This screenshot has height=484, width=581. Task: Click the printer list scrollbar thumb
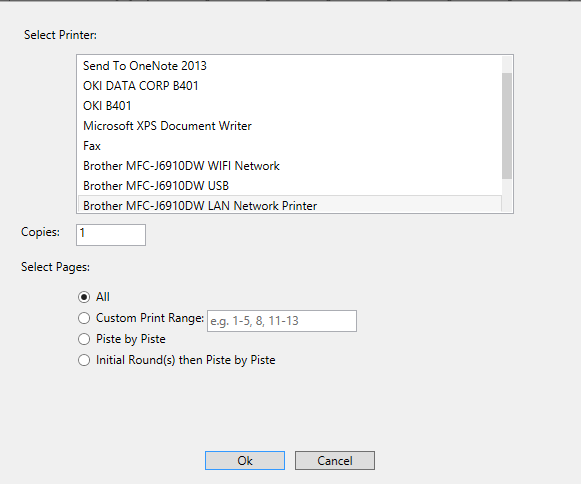tap(507, 126)
